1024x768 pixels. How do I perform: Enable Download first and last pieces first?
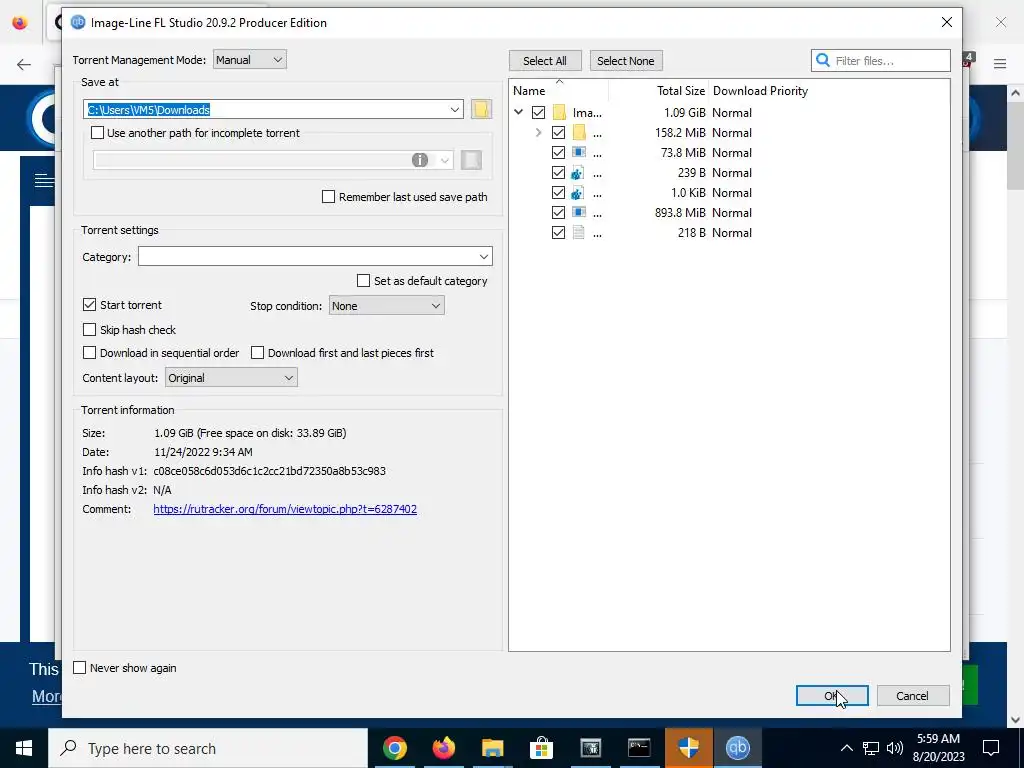point(257,353)
